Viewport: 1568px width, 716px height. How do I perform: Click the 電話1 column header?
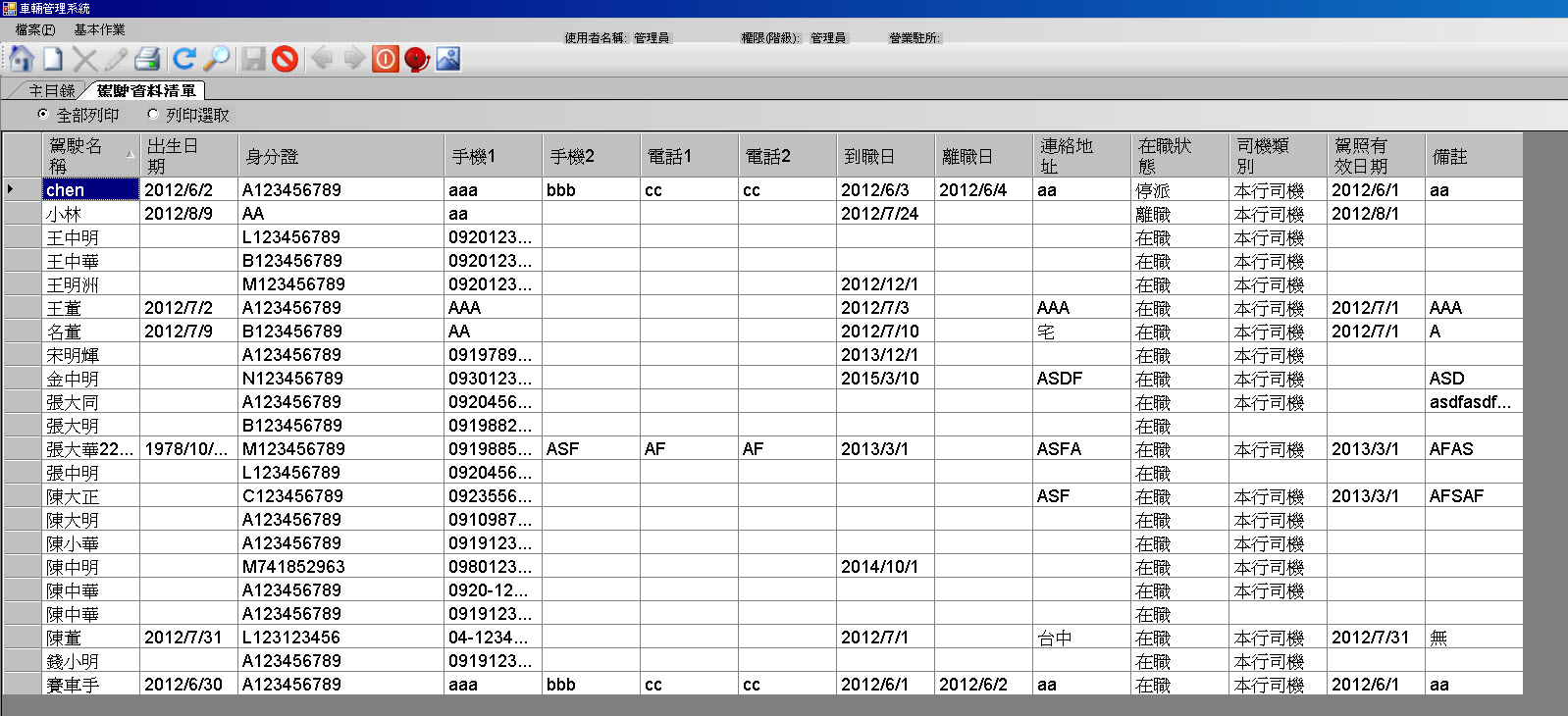tap(689, 155)
